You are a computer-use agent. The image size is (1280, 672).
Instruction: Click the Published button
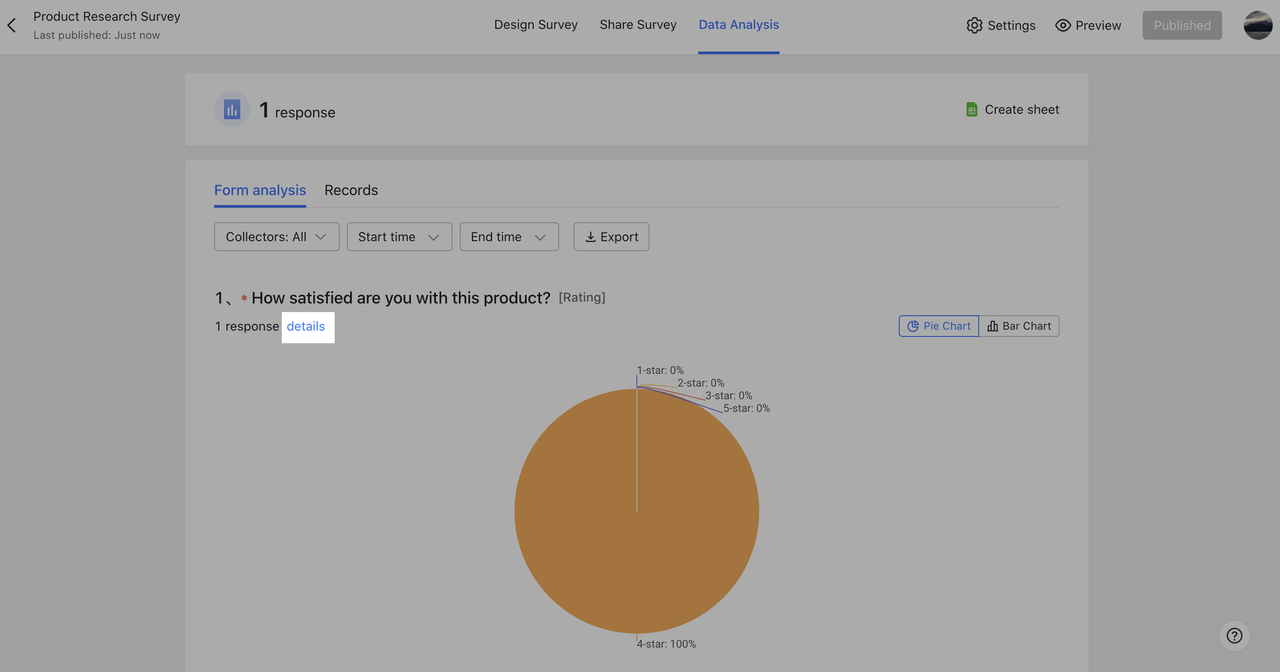pyautogui.click(x=1182, y=25)
